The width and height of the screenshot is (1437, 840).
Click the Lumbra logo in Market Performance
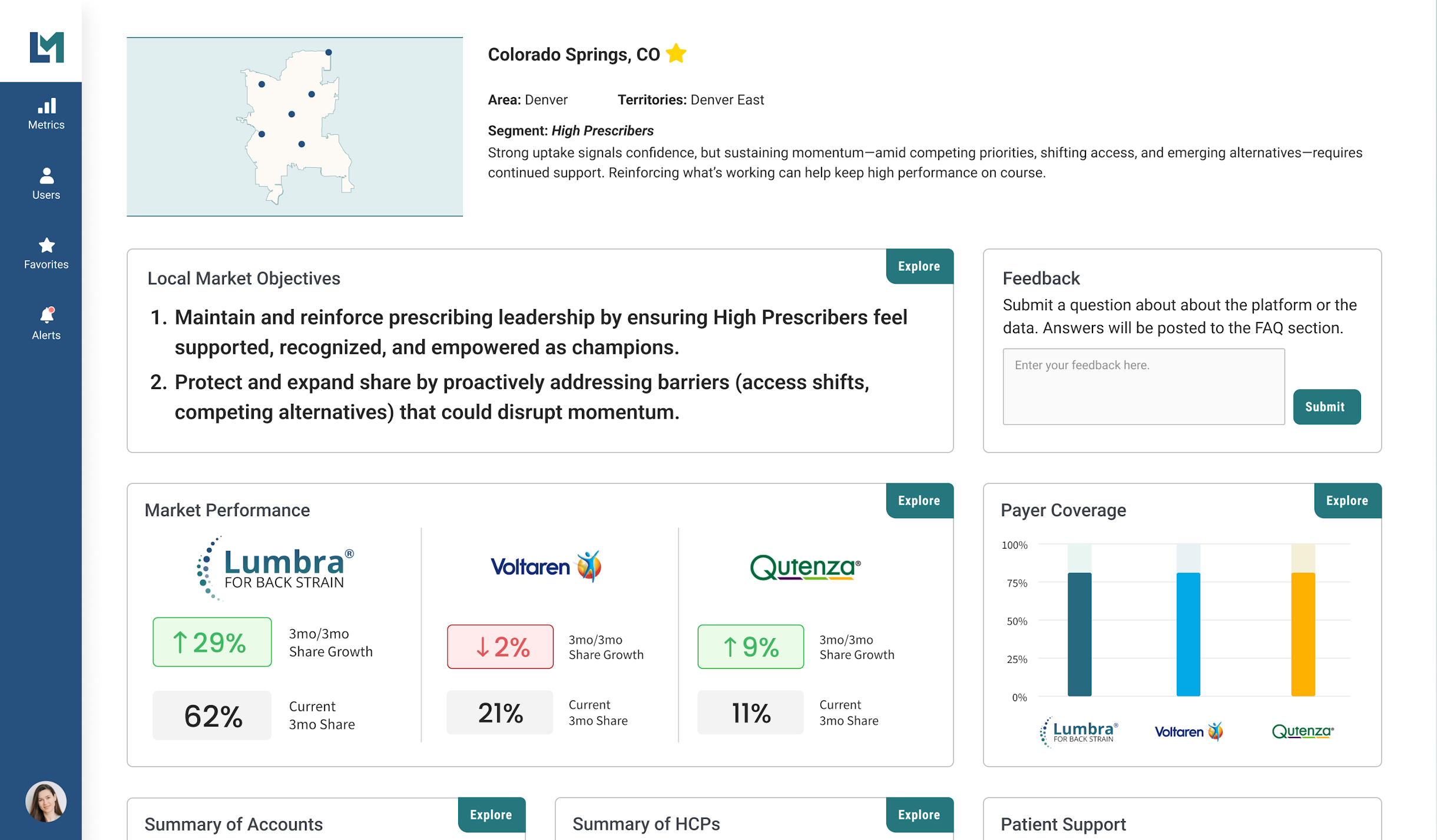coord(275,568)
